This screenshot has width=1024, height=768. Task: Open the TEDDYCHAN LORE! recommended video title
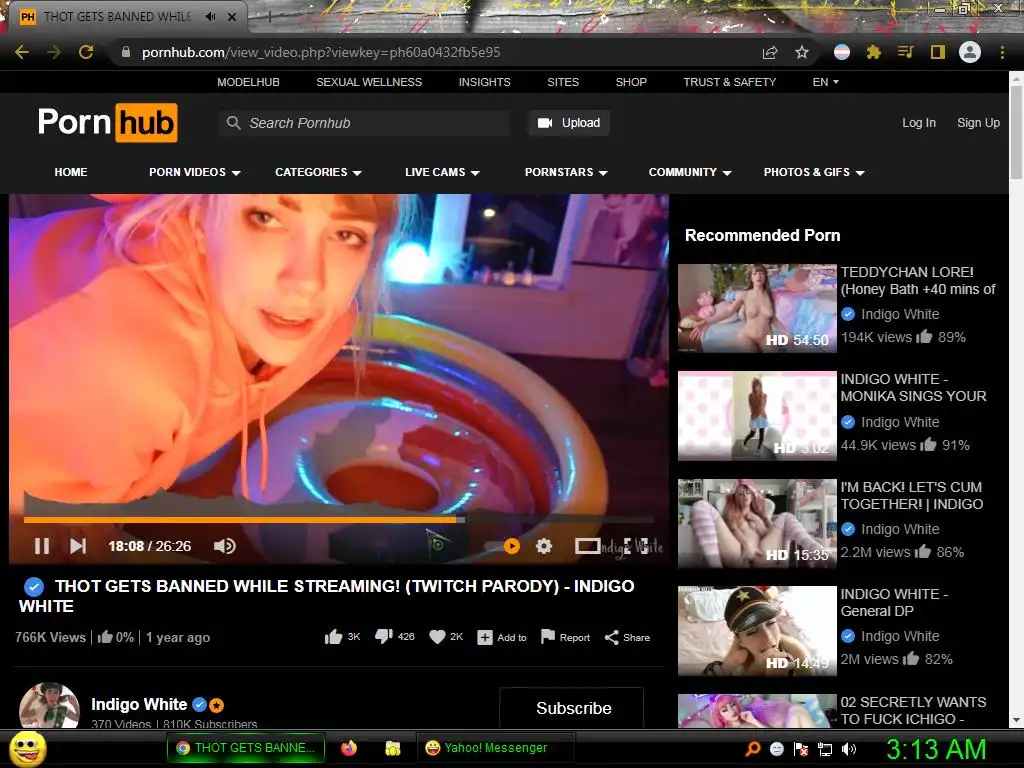pos(918,281)
